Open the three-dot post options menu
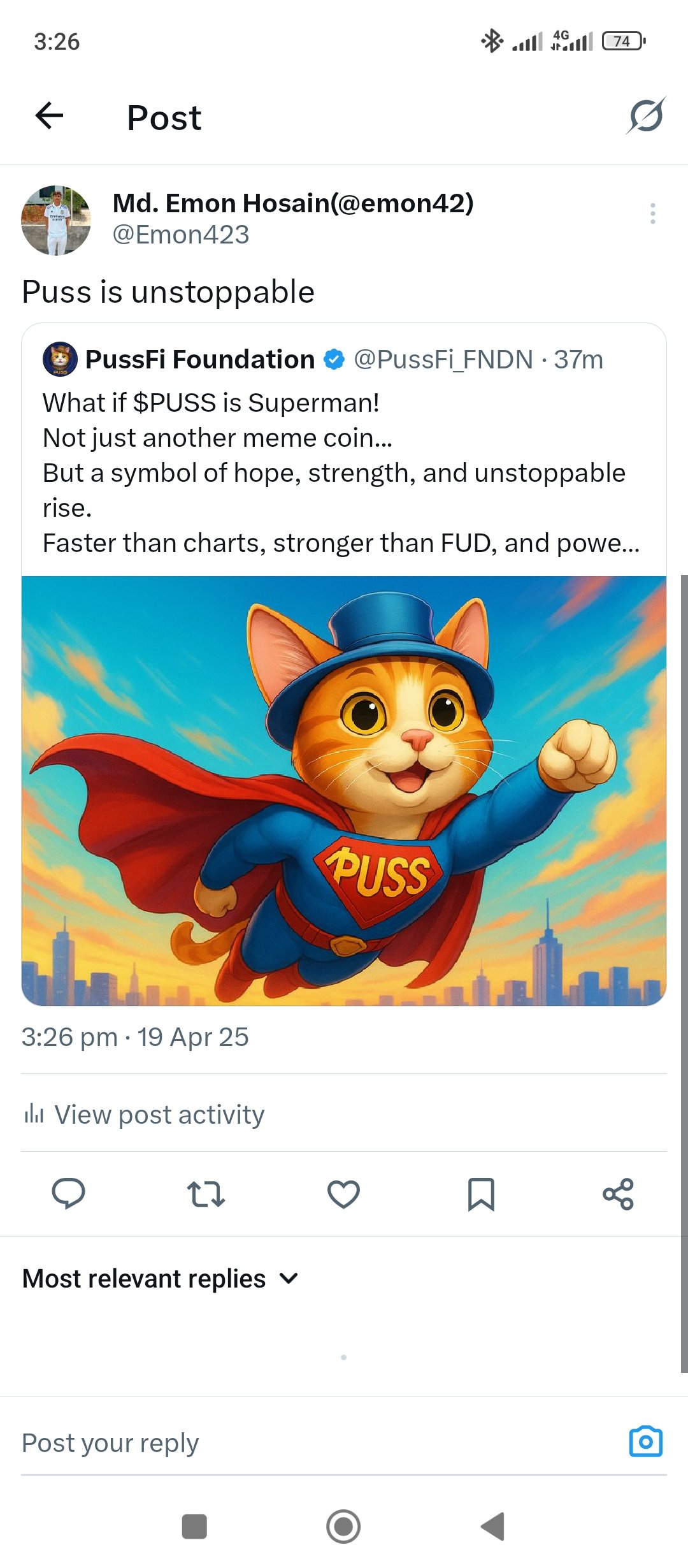 [x=652, y=214]
